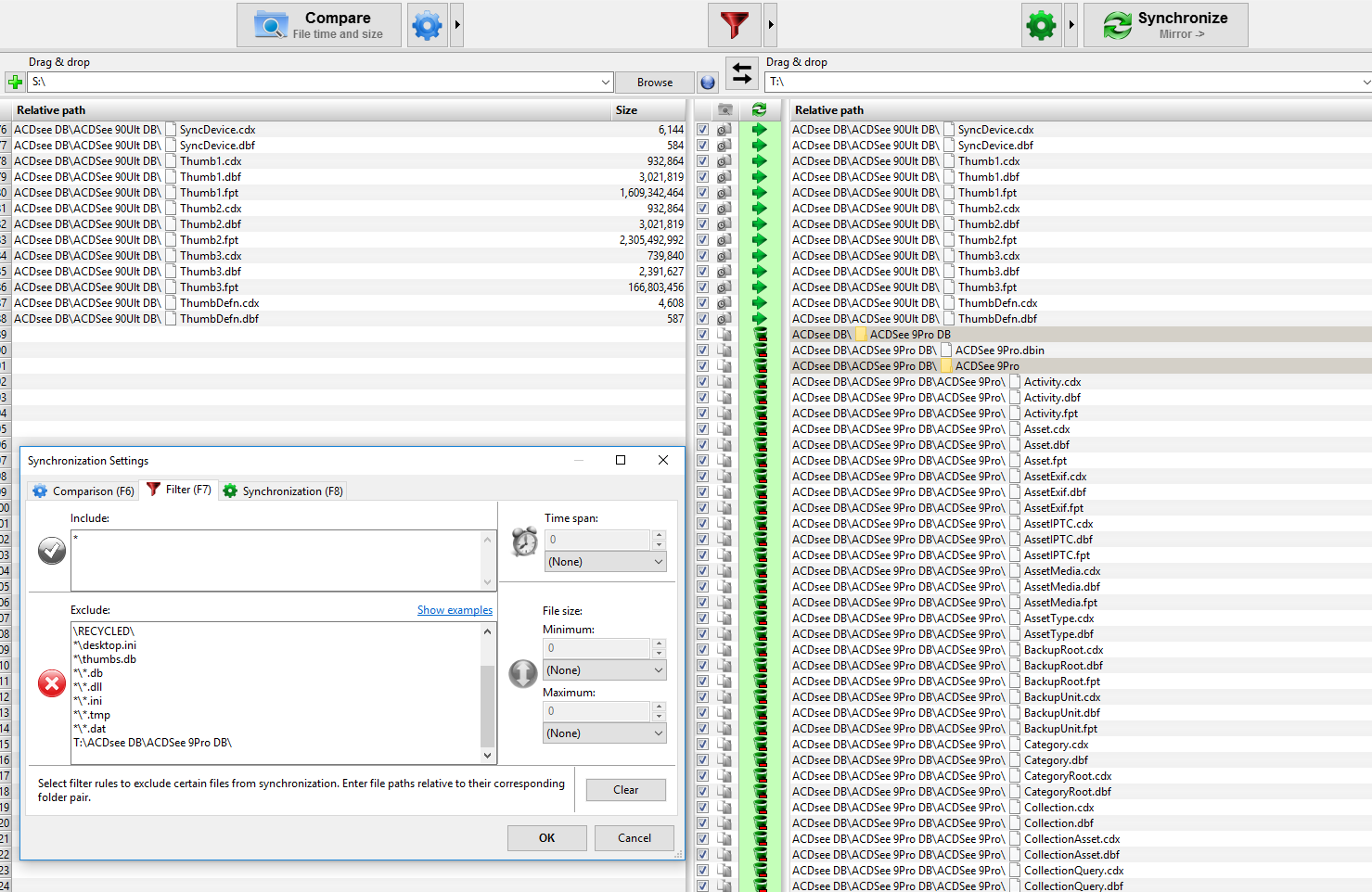The height and width of the screenshot is (892, 1372).
Task: Open synchronization settings green gear icon
Action: click(x=1041, y=25)
